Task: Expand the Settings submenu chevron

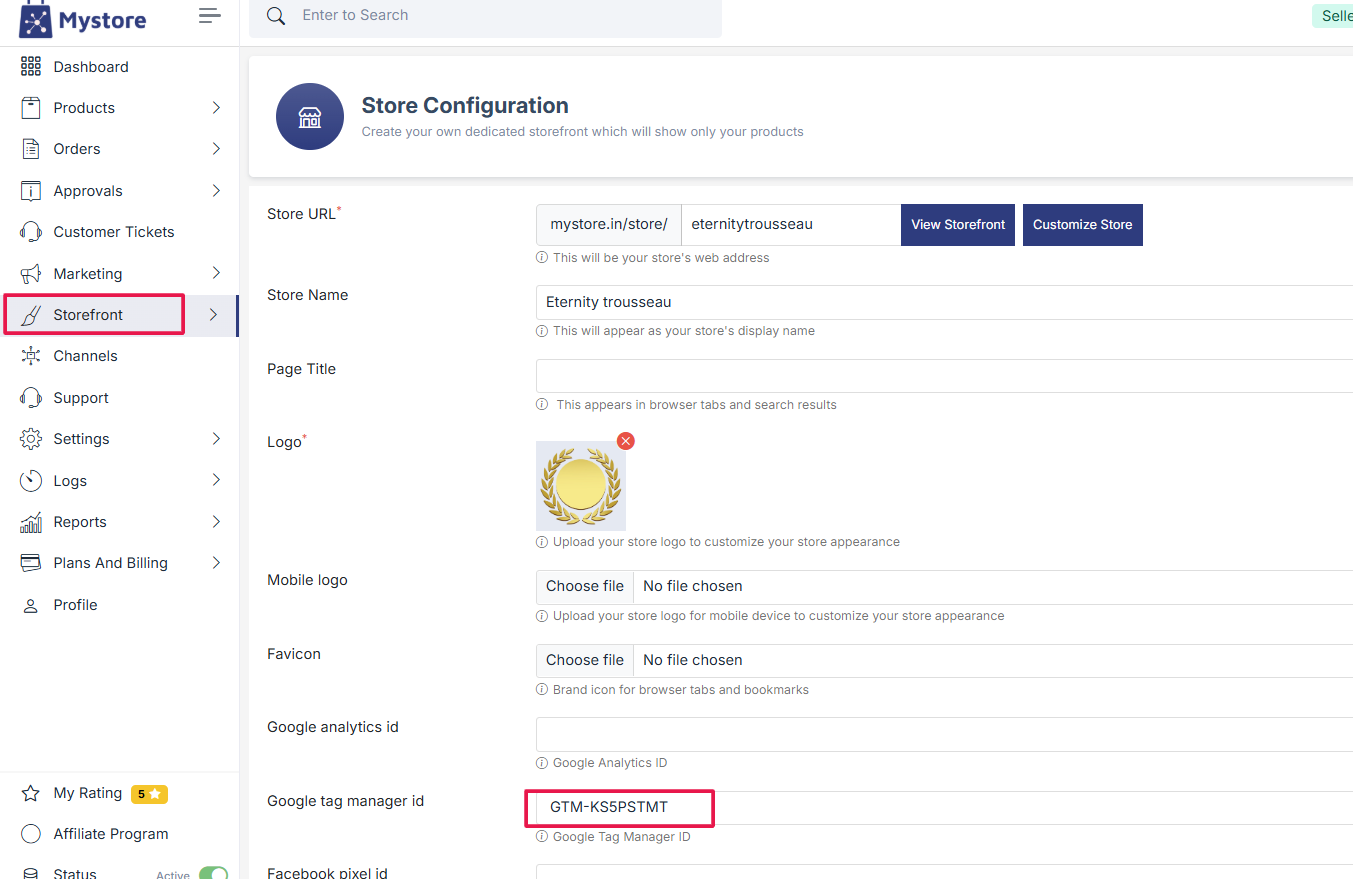Action: pos(216,439)
